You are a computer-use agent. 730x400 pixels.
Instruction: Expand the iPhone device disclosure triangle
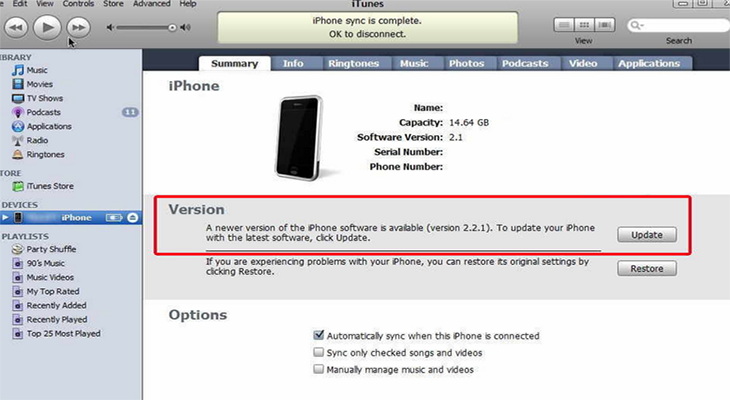pos(5,217)
